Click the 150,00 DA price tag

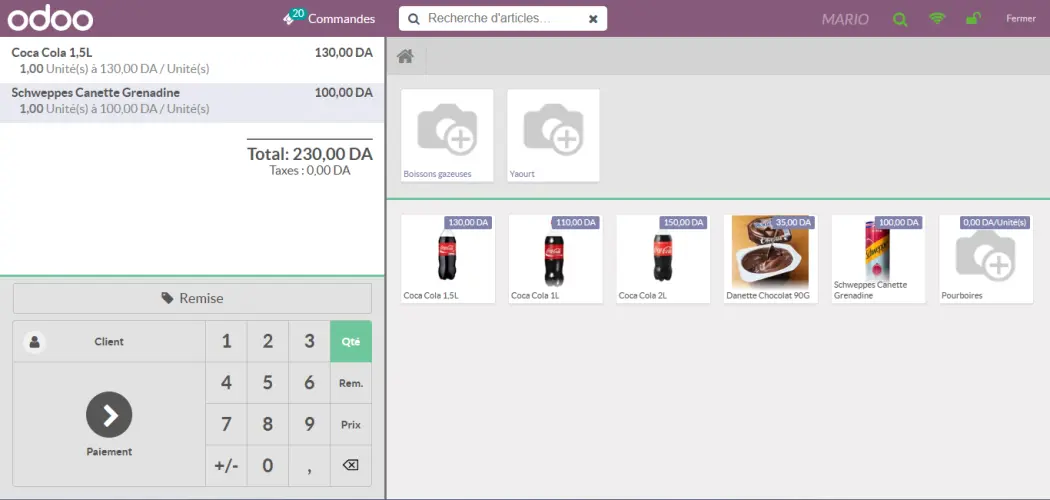684,222
